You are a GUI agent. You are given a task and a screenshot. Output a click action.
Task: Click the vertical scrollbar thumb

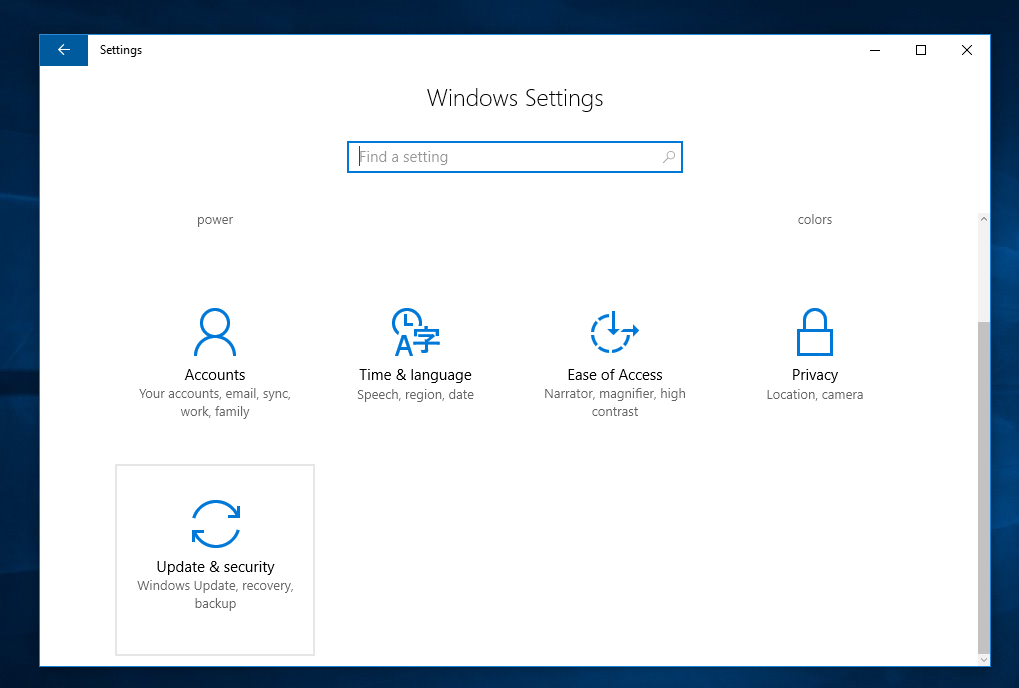point(984,487)
